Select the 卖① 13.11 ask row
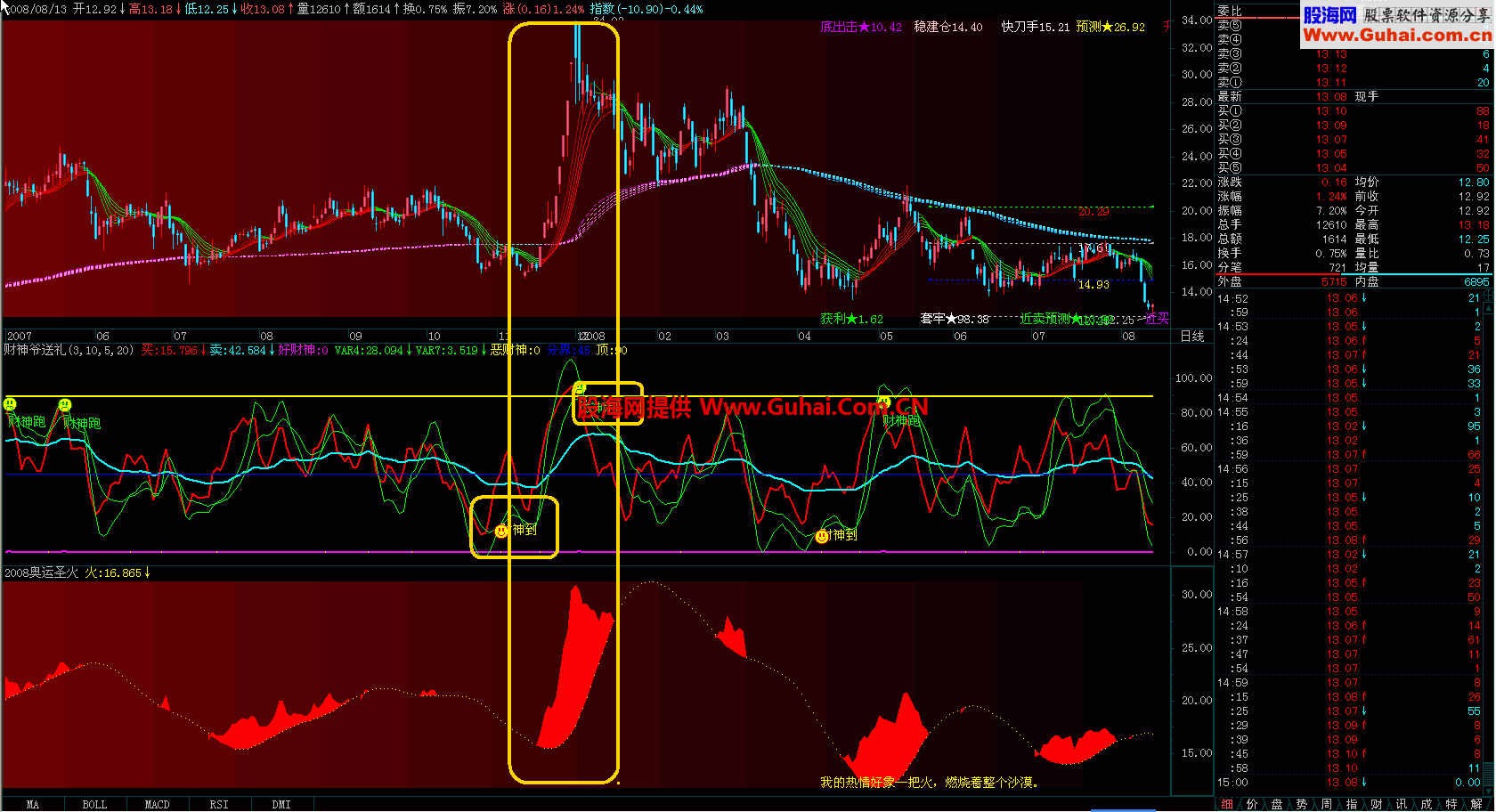The width and height of the screenshot is (1496, 812). [x=1354, y=83]
